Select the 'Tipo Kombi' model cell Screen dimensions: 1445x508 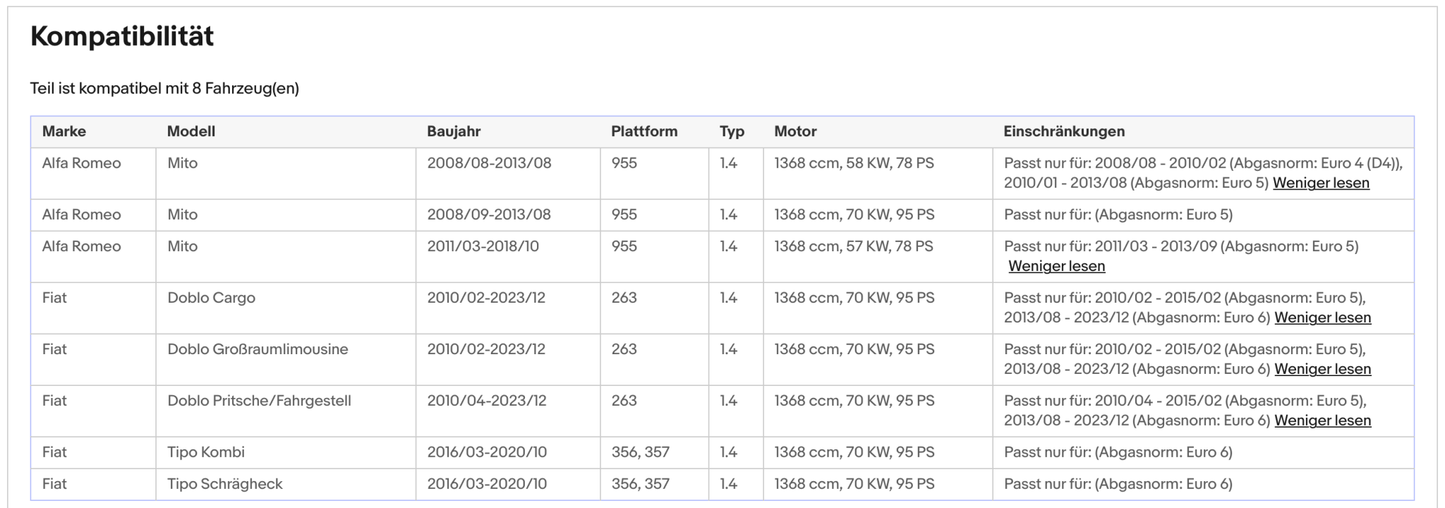click(206, 452)
